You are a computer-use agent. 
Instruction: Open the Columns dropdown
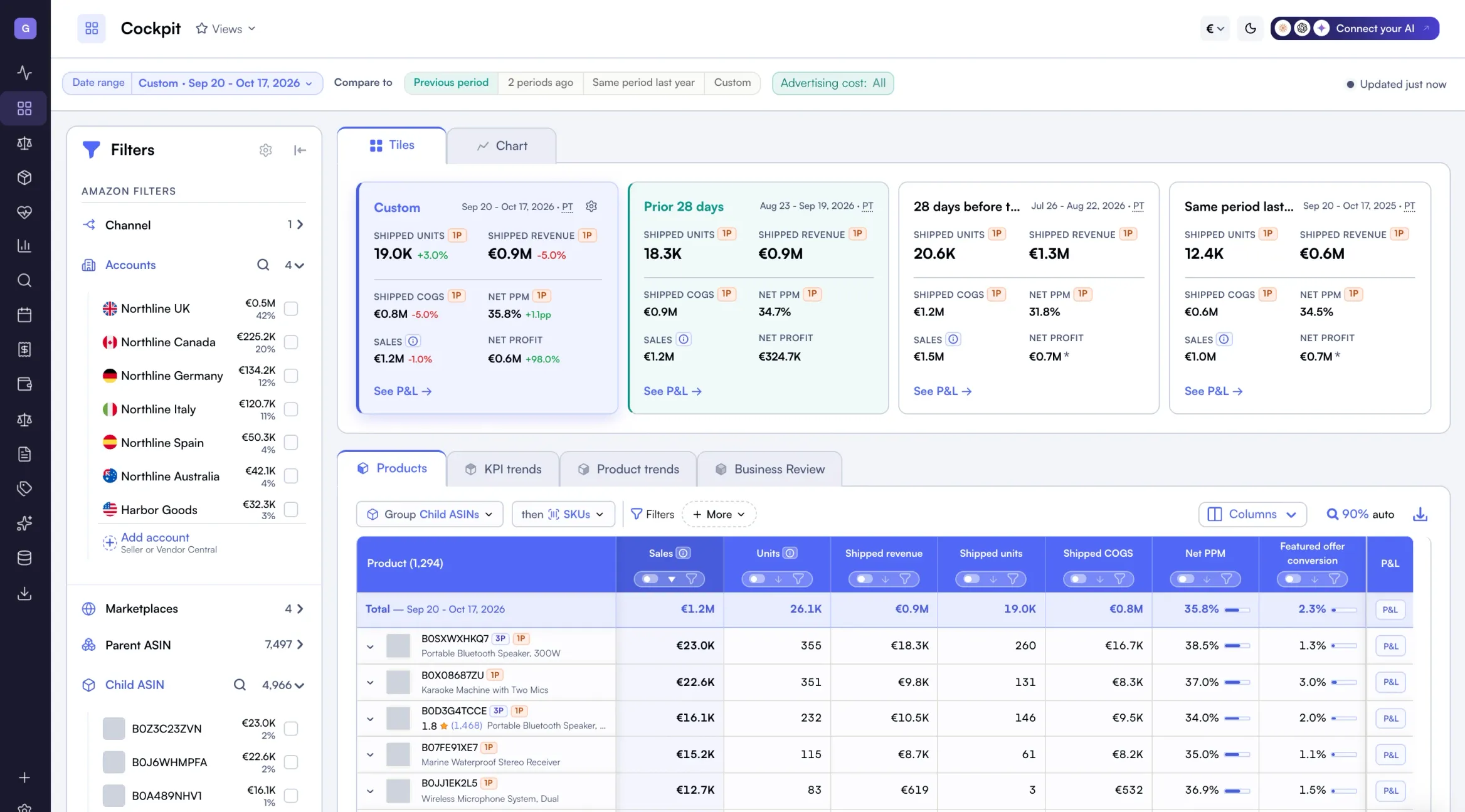pyautogui.click(x=1252, y=514)
